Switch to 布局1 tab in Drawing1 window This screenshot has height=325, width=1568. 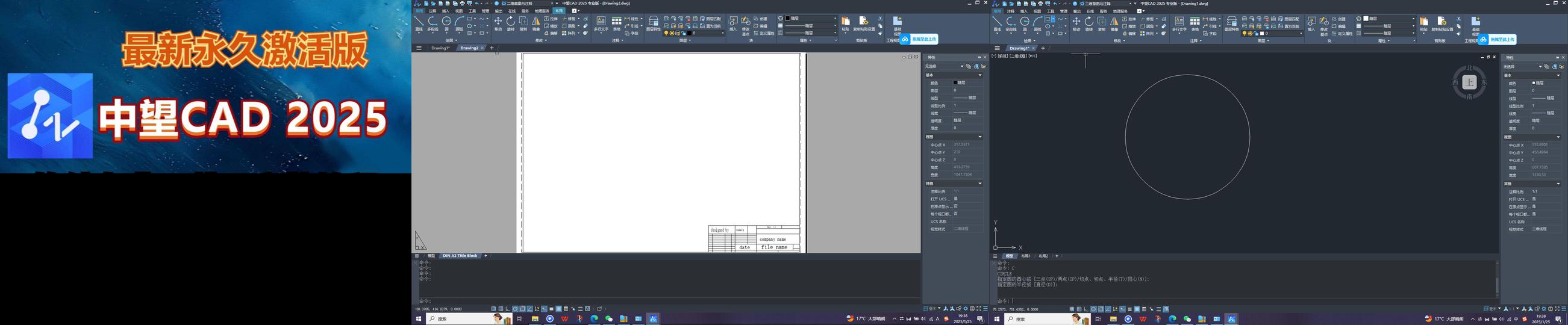pos(1026,256)
